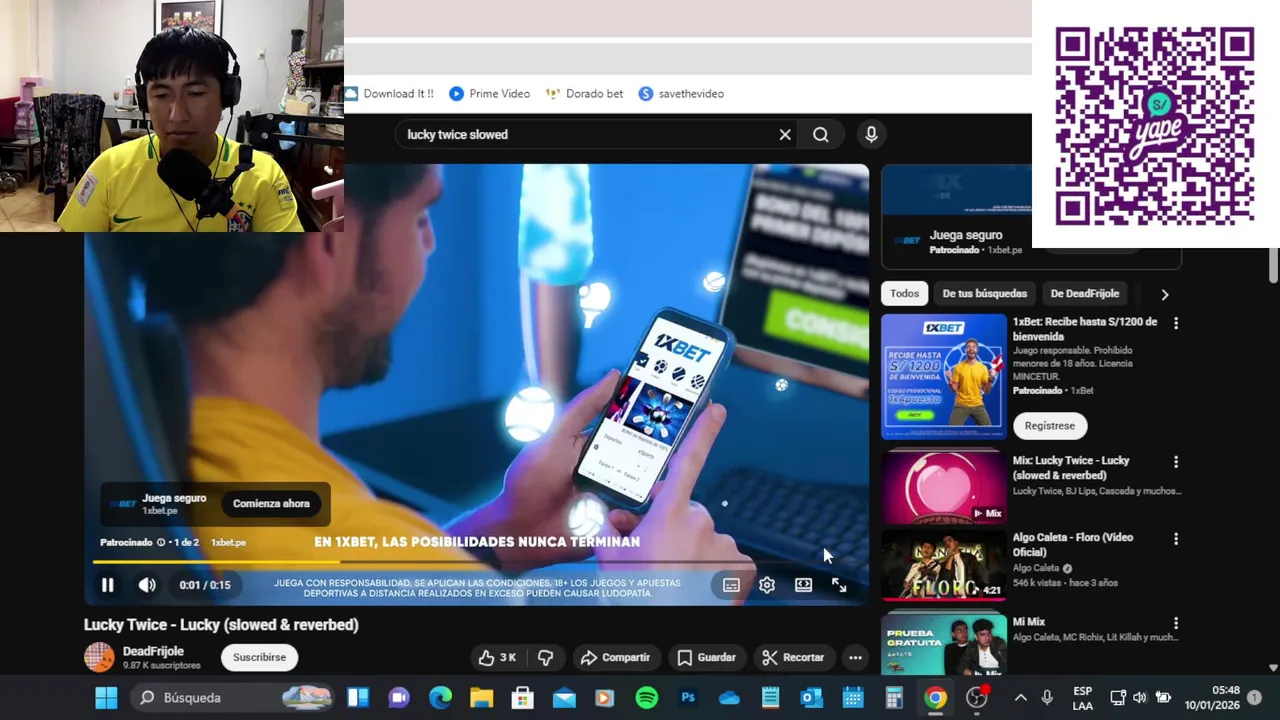The height and width of the screenshot is (720, 1280).
Task: Open Photoshop from the taskbar
Action: pos(688,697)
